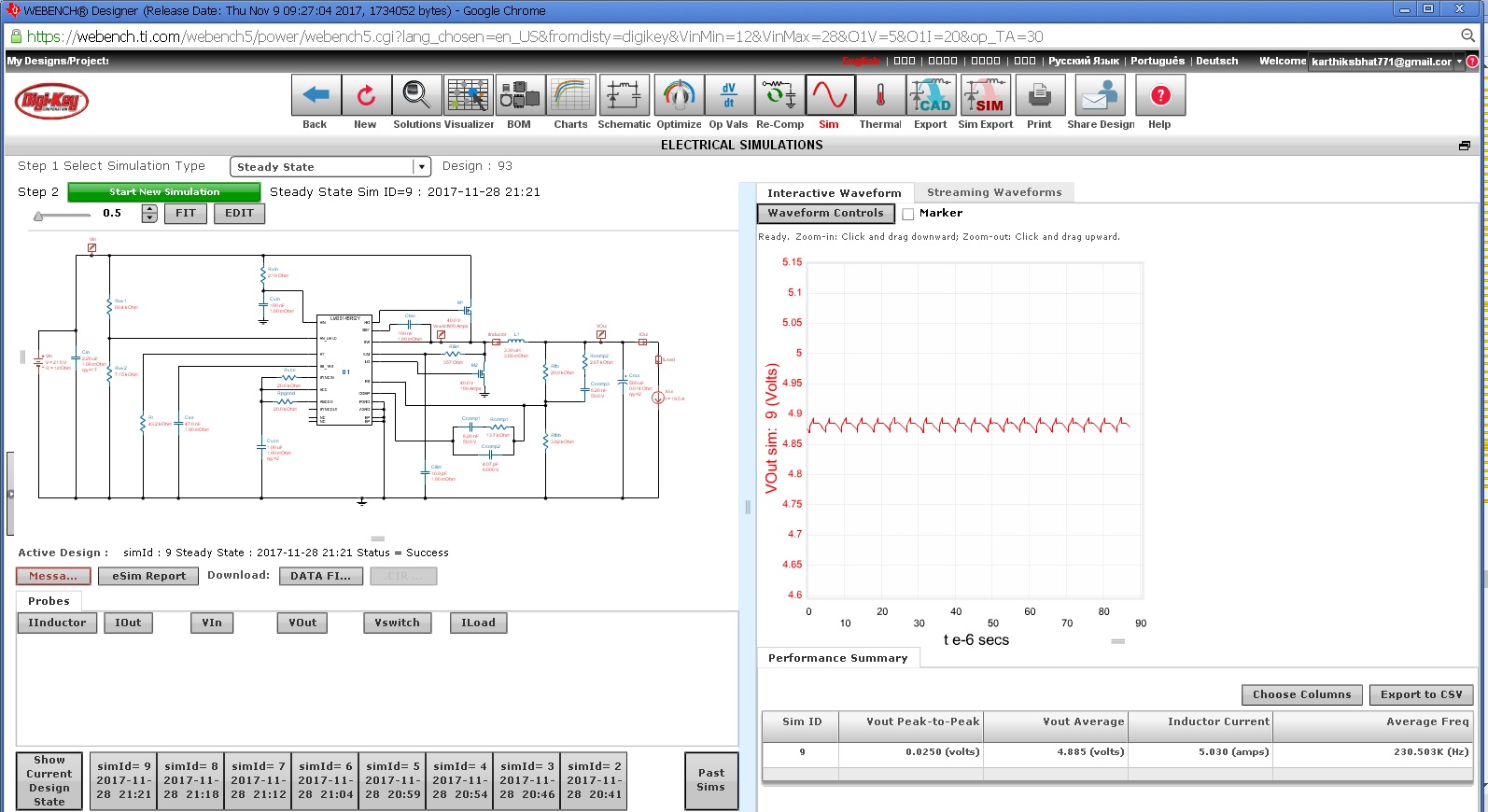Viewport: 1488px width, 812px height.
Task: Click the Print icon
Action: click(x=1039, y=95)
